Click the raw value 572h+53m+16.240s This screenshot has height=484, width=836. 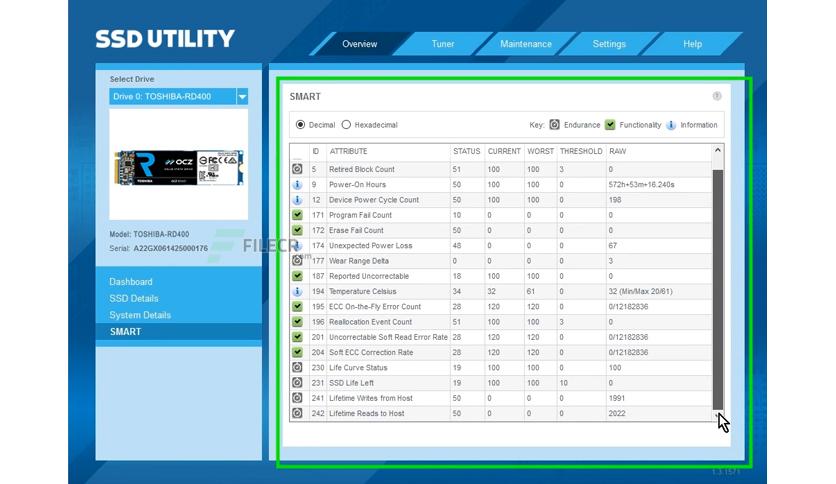coord(641,184)
